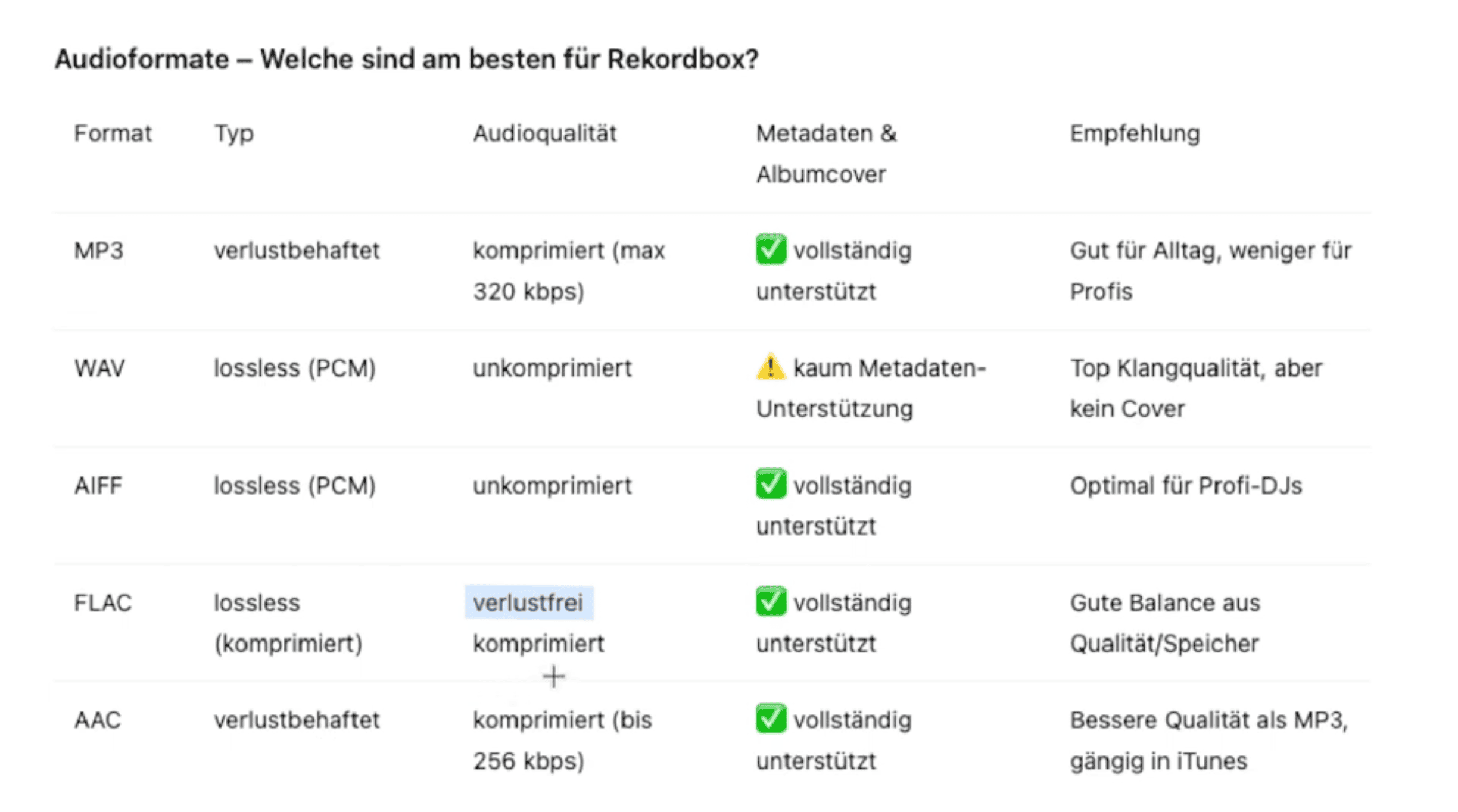Click the "Top Klangqualität, aber kein Cover" text

coord(1195,388)
